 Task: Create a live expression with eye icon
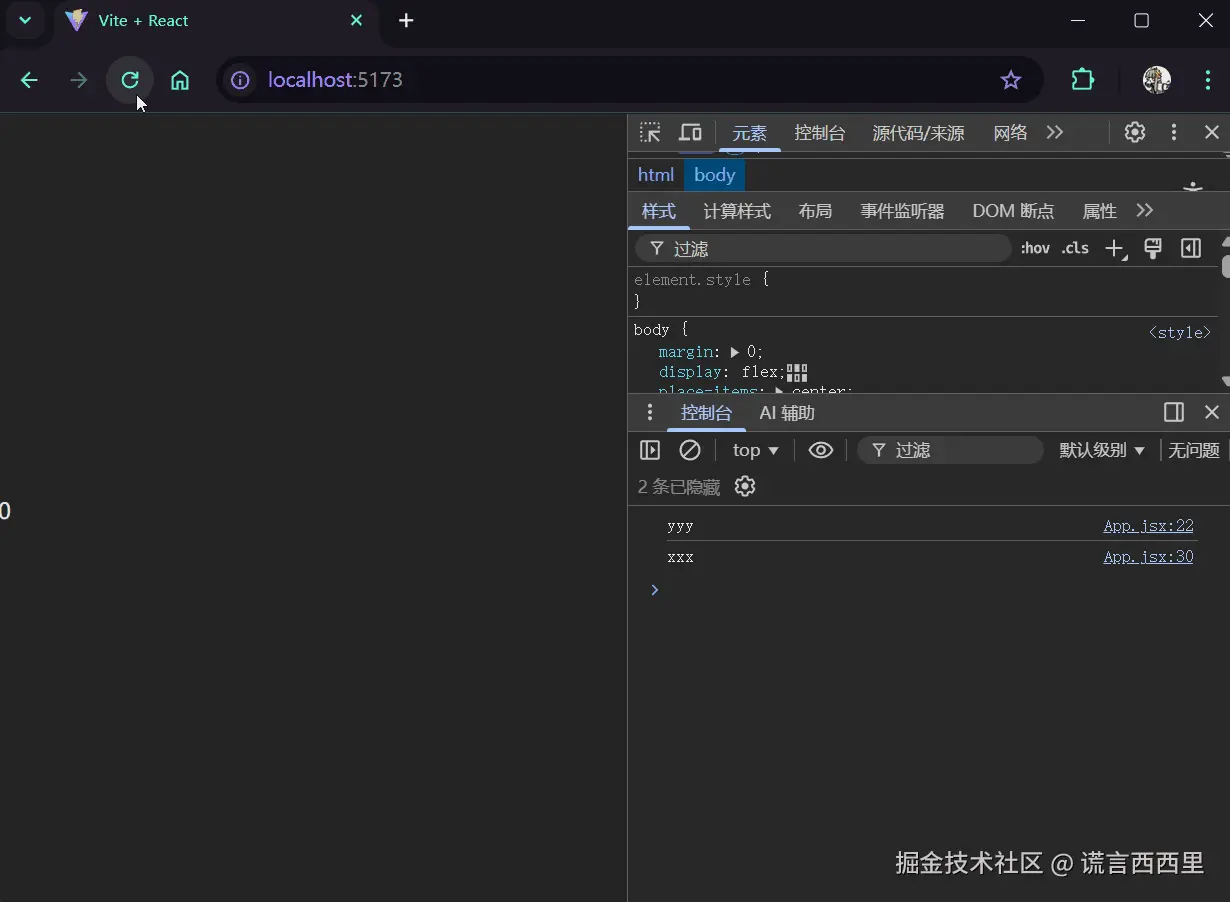tap(821, 450)
